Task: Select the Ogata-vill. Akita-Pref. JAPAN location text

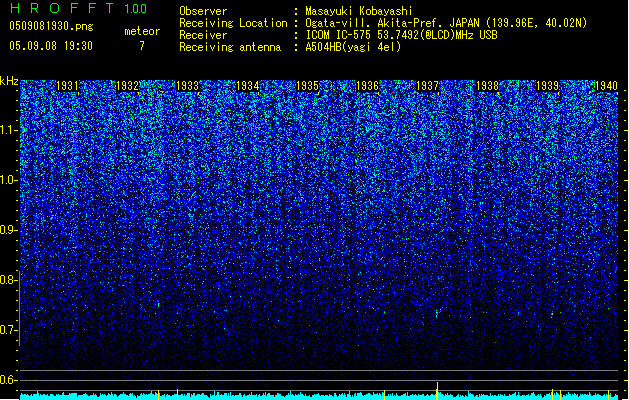Action: pyautogui.click(x=446, y=23)
